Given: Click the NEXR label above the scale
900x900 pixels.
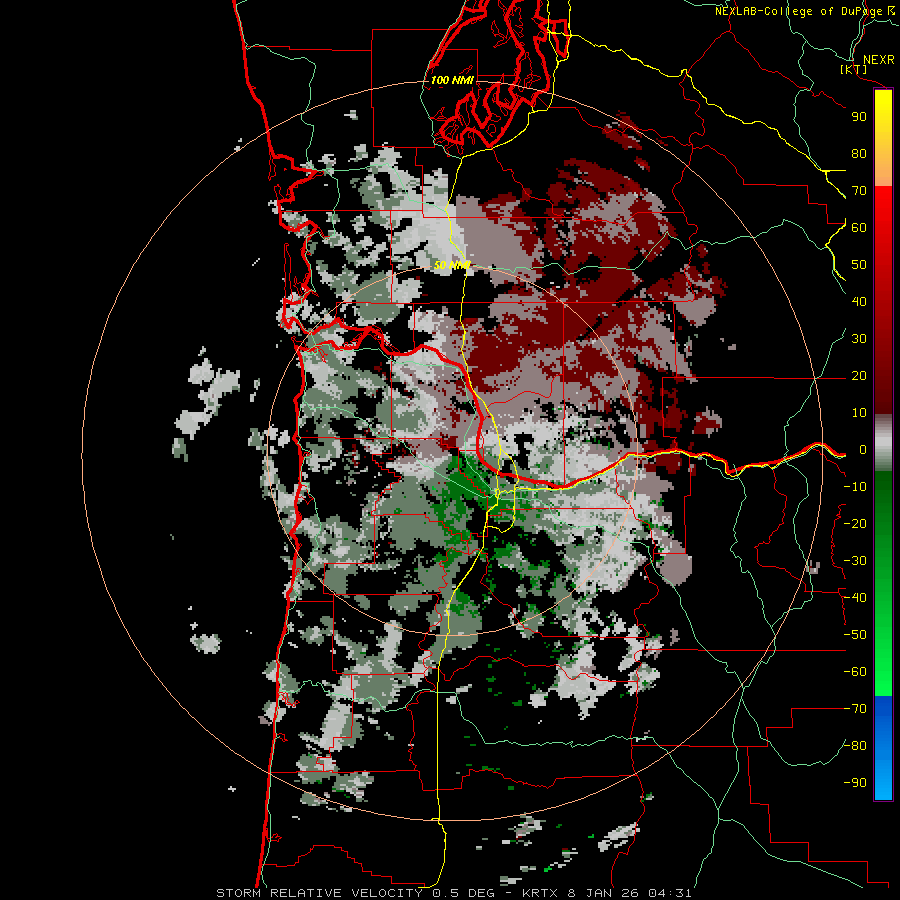Looking at the screenshot, I should 879,60.
